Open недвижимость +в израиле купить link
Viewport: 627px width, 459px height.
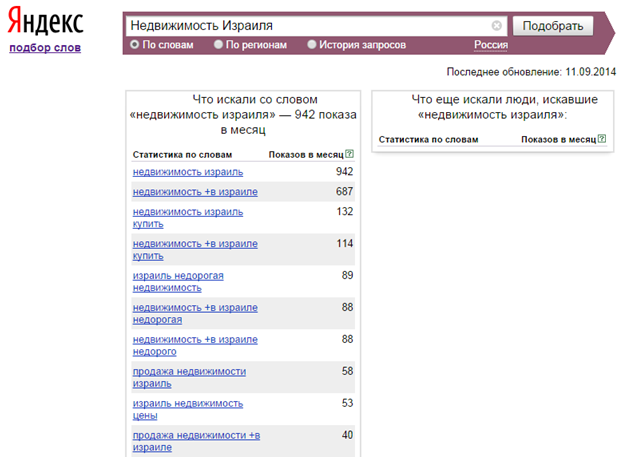[x=195, y=250]
